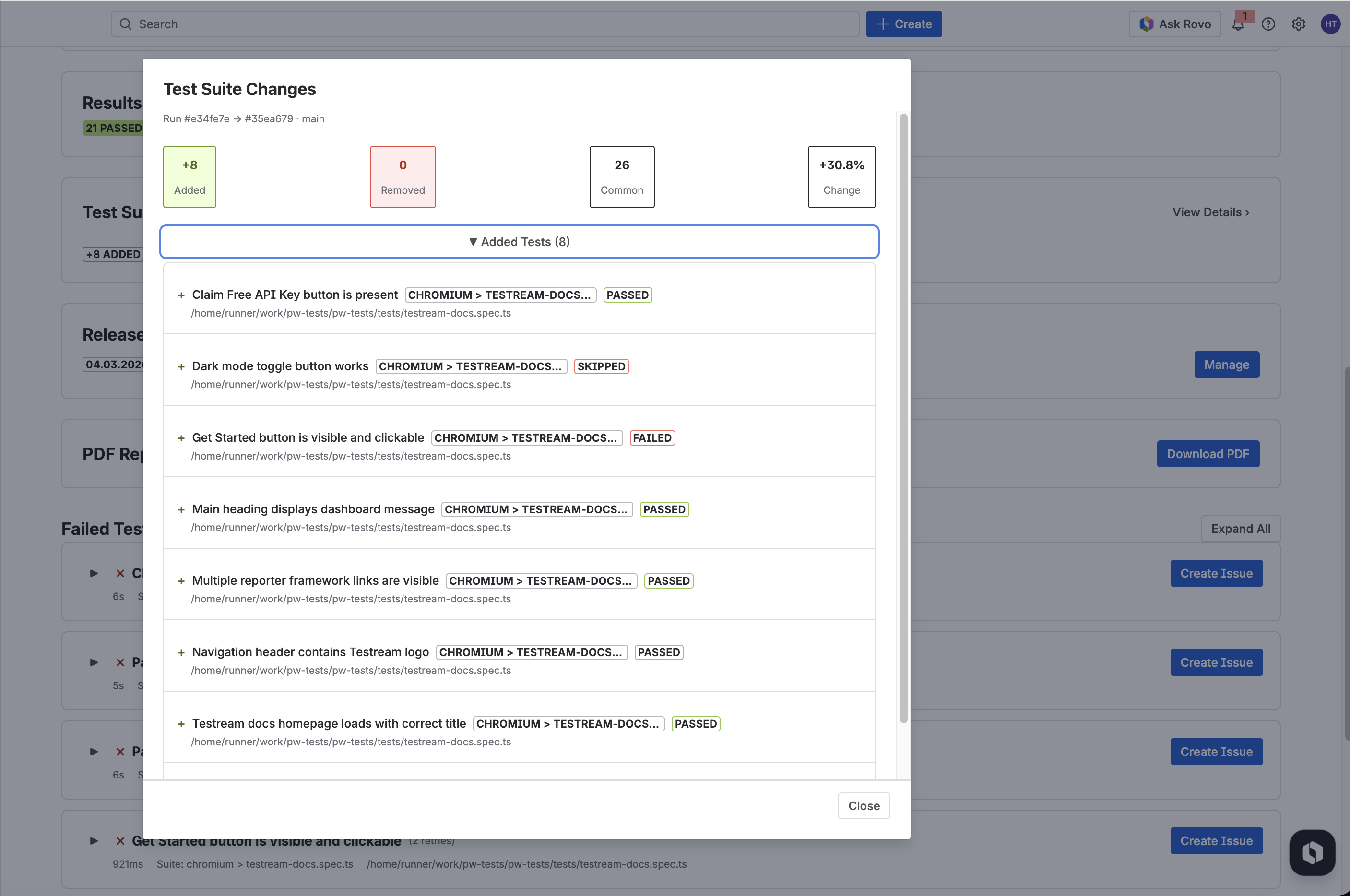The image size is (1350, 896).
Task: Click the +8 ADDED badge behind the dialog
Action: point(113,254)
